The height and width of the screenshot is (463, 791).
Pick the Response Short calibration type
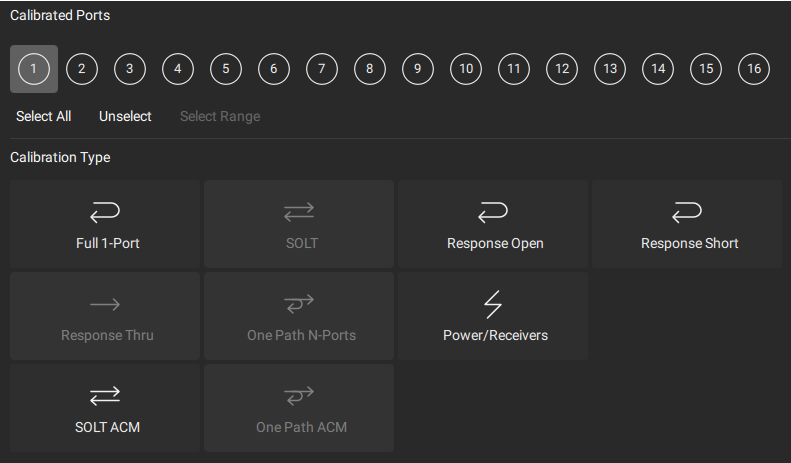pos(688,224)
